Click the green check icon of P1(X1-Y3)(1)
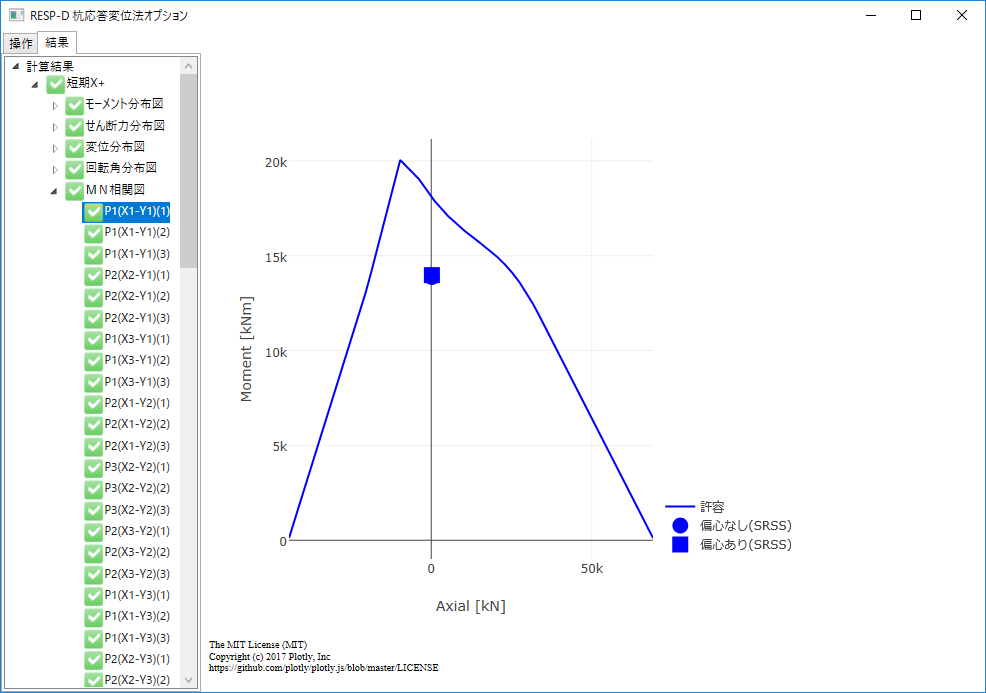This screenshot has width=986, height=693. (93, 596)
